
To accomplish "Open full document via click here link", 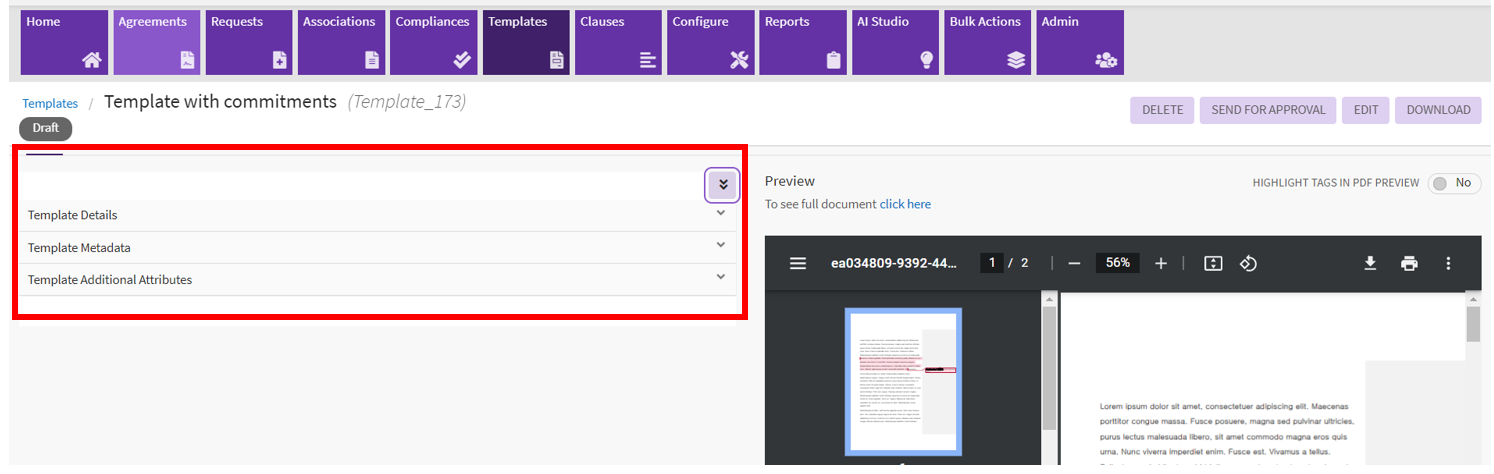I will pos(905,204).
